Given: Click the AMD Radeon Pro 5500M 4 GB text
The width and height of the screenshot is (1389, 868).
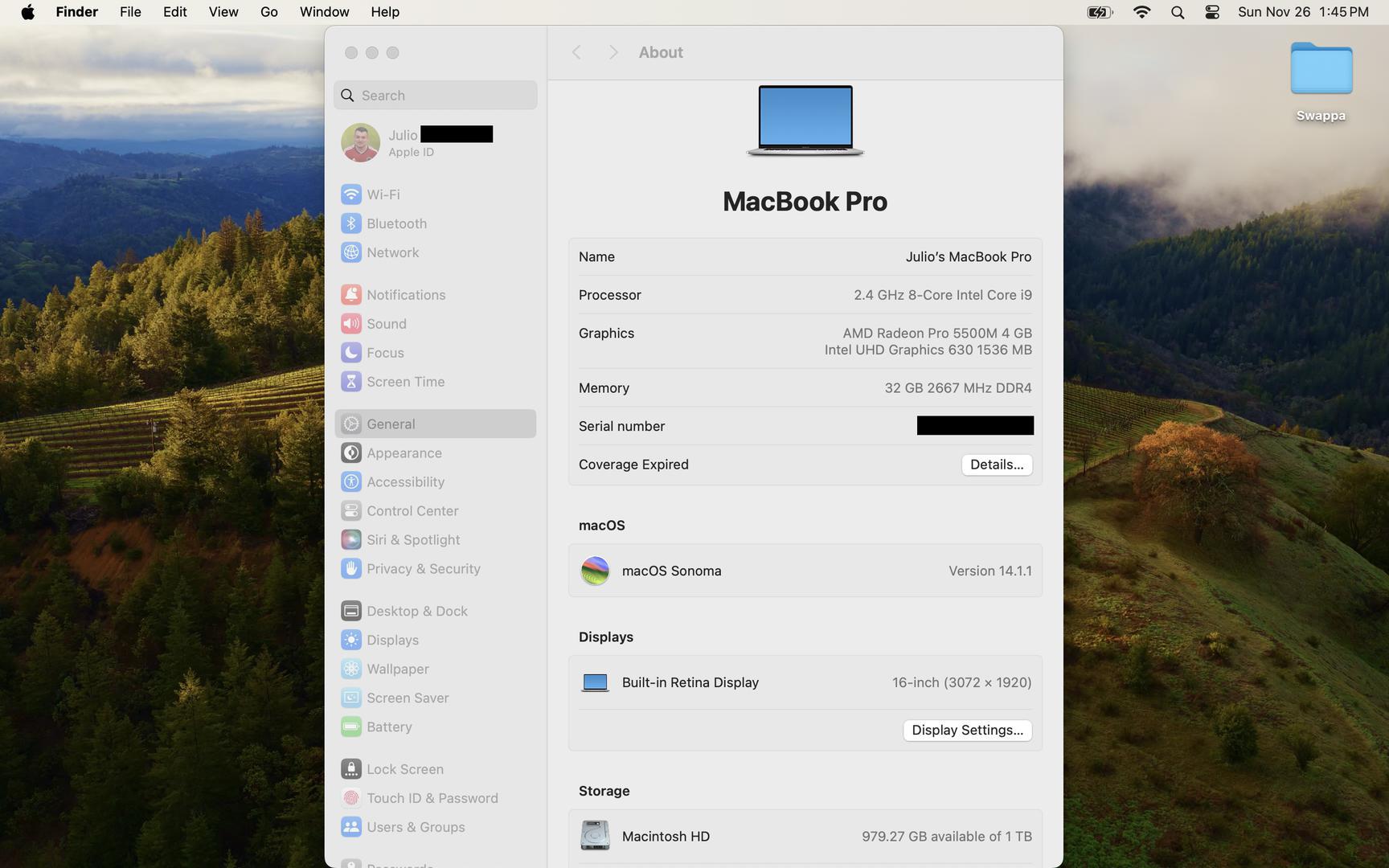Looking at the screenshot, I should [937, 333].
